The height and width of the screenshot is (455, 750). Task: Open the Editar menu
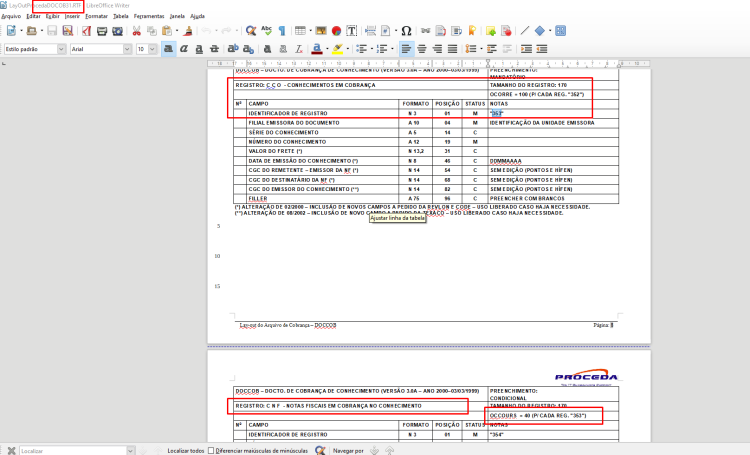click(x=33, y=16)
